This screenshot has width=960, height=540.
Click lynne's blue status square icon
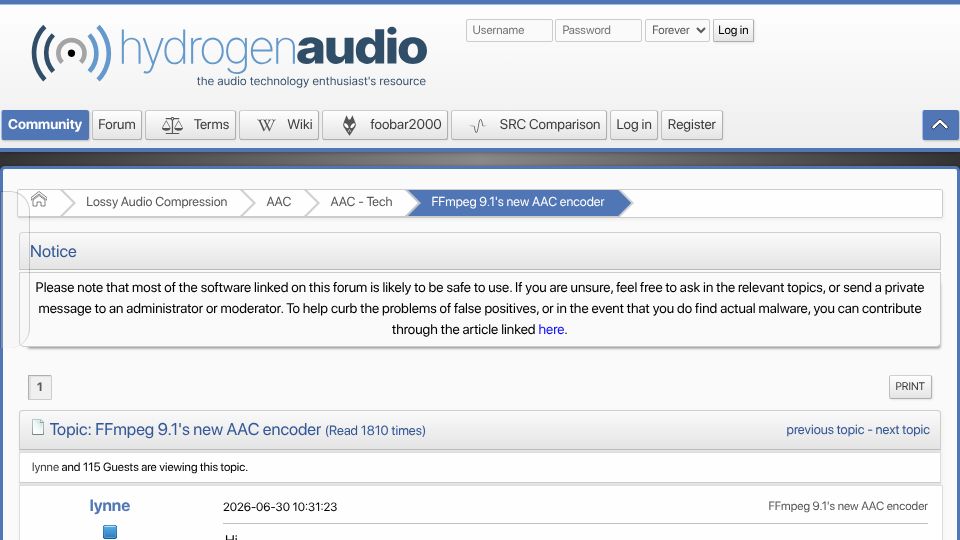coord(110,531)
